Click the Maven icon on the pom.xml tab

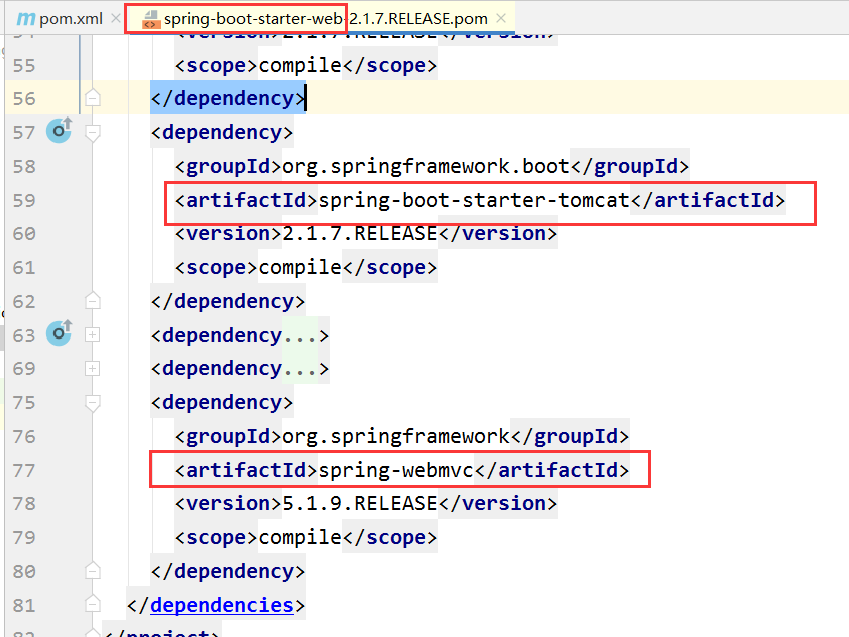click(x=25, y=19)
